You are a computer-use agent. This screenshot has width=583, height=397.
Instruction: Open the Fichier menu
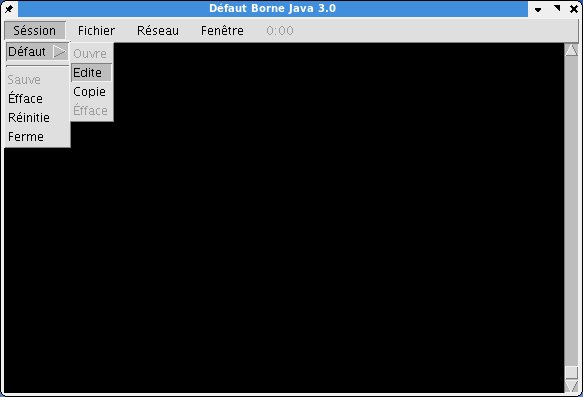click(96, 30)
